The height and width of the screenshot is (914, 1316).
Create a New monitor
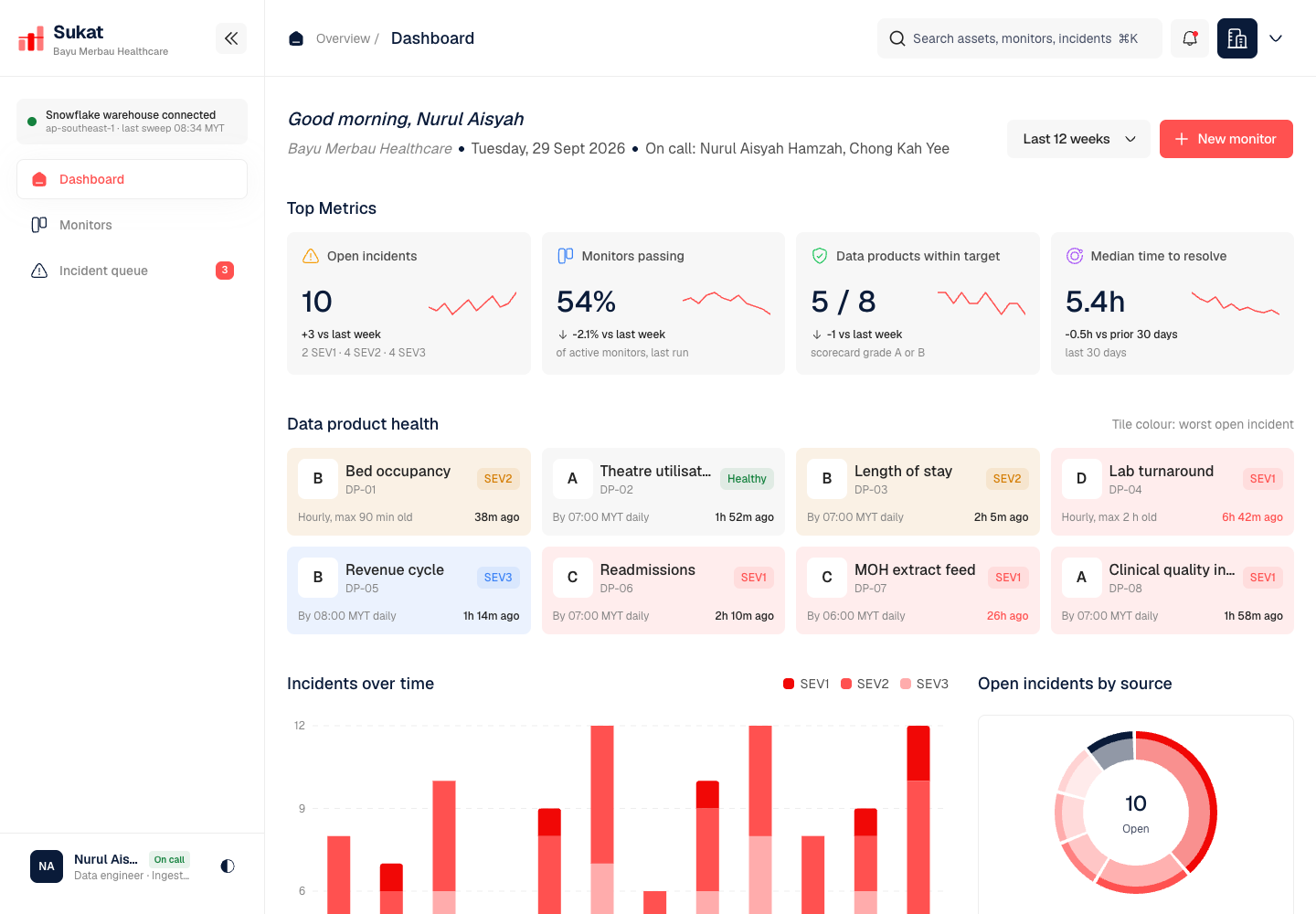pos(1226,139)
